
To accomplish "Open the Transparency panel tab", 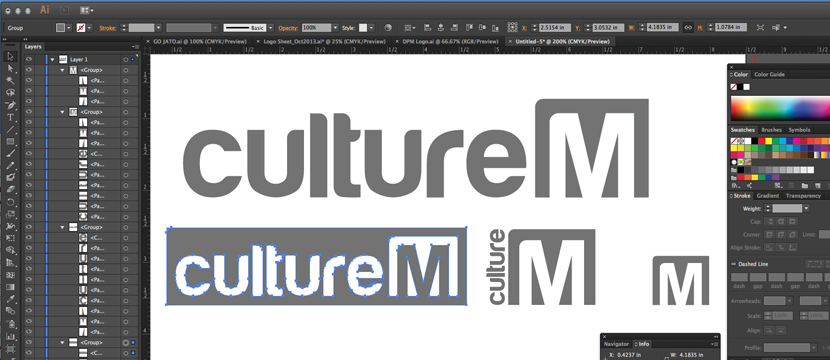I will pyautogui.click(x=803, y=196).
